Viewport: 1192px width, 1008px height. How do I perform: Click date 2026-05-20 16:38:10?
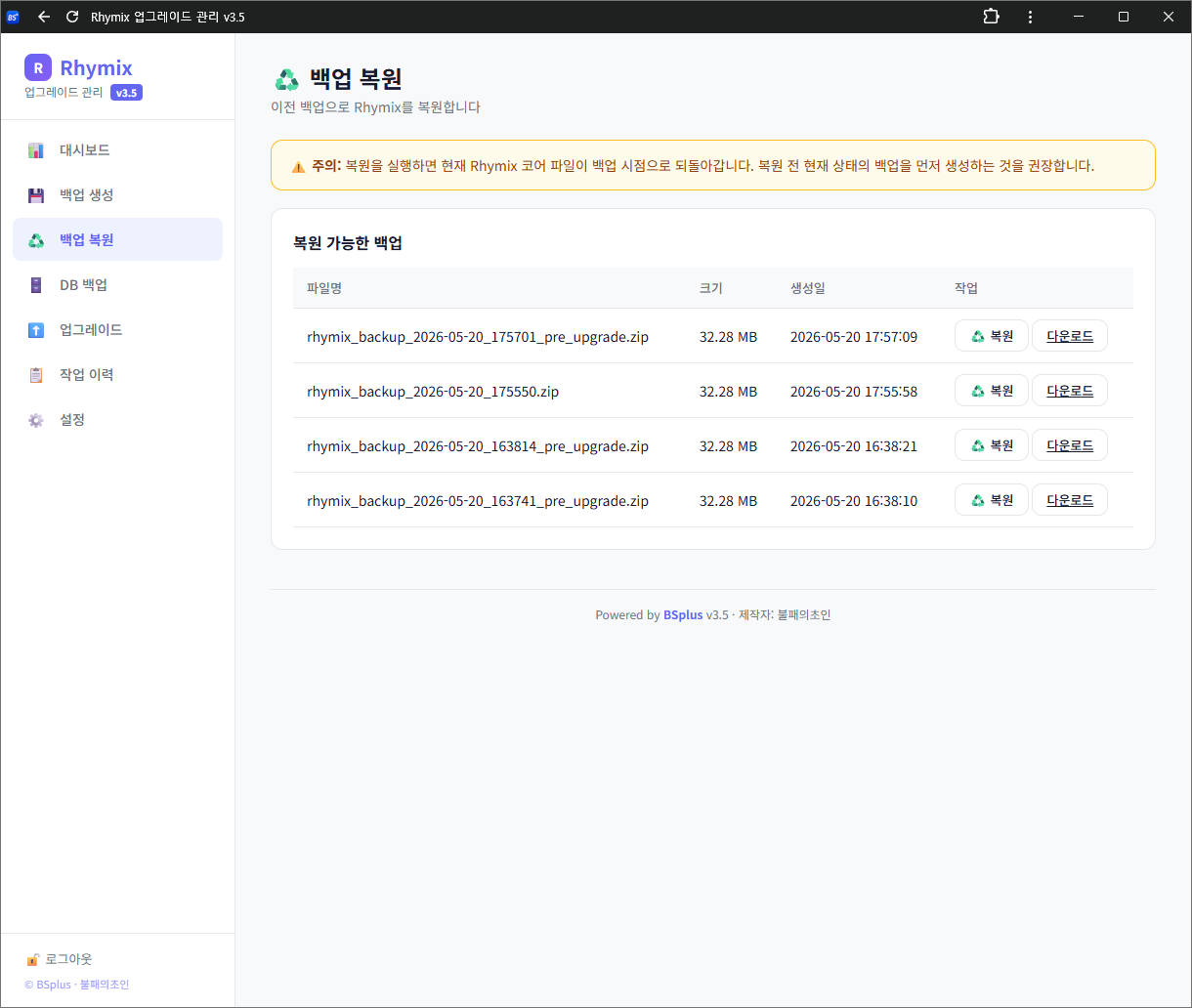(x=854, y=501)
